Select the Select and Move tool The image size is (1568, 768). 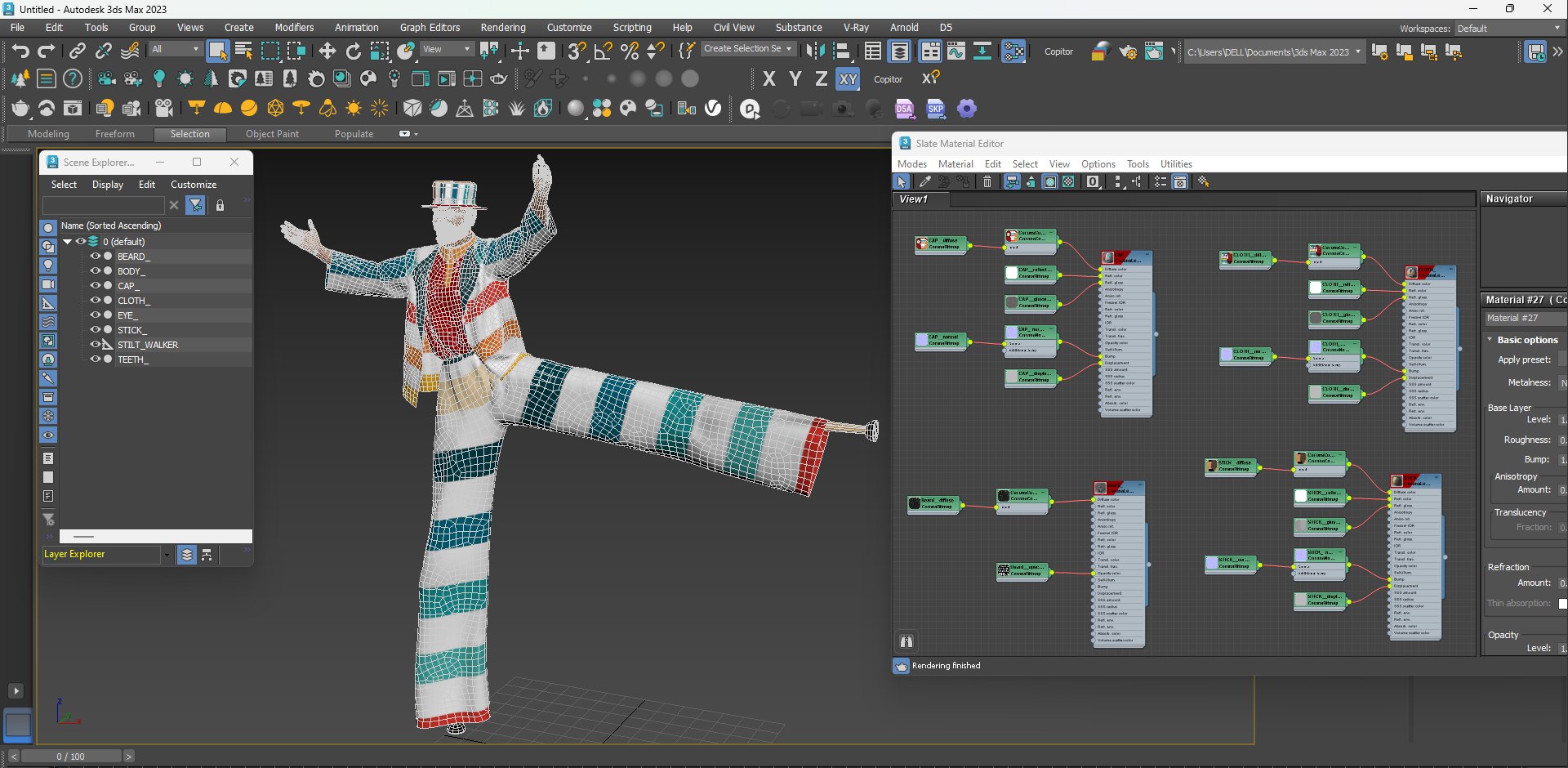[x=327, y=51]
